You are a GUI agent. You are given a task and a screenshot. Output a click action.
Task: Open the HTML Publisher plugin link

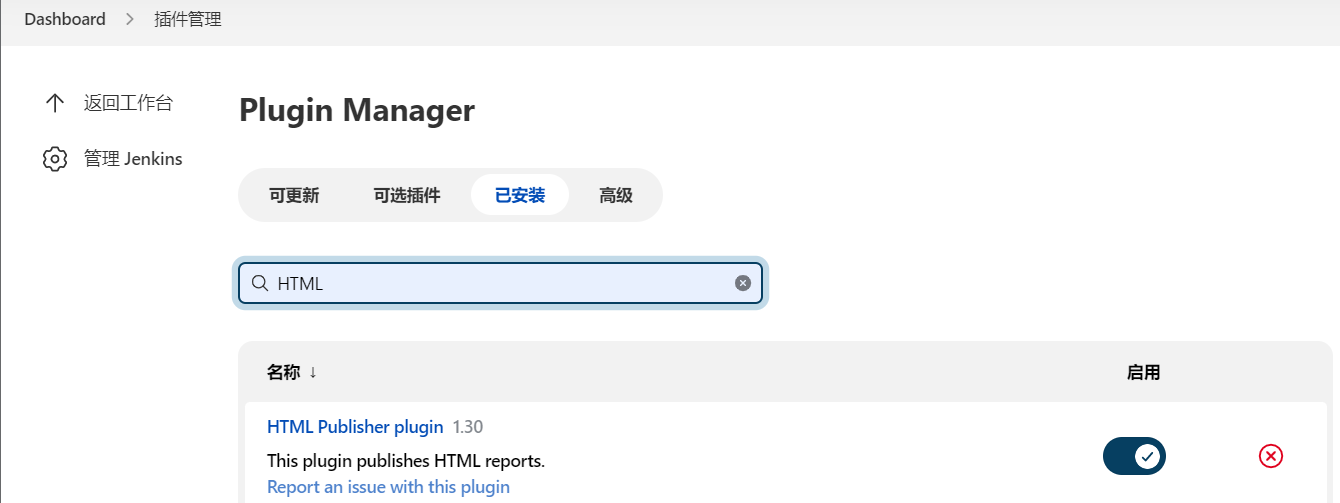click(x=355, y=427)
